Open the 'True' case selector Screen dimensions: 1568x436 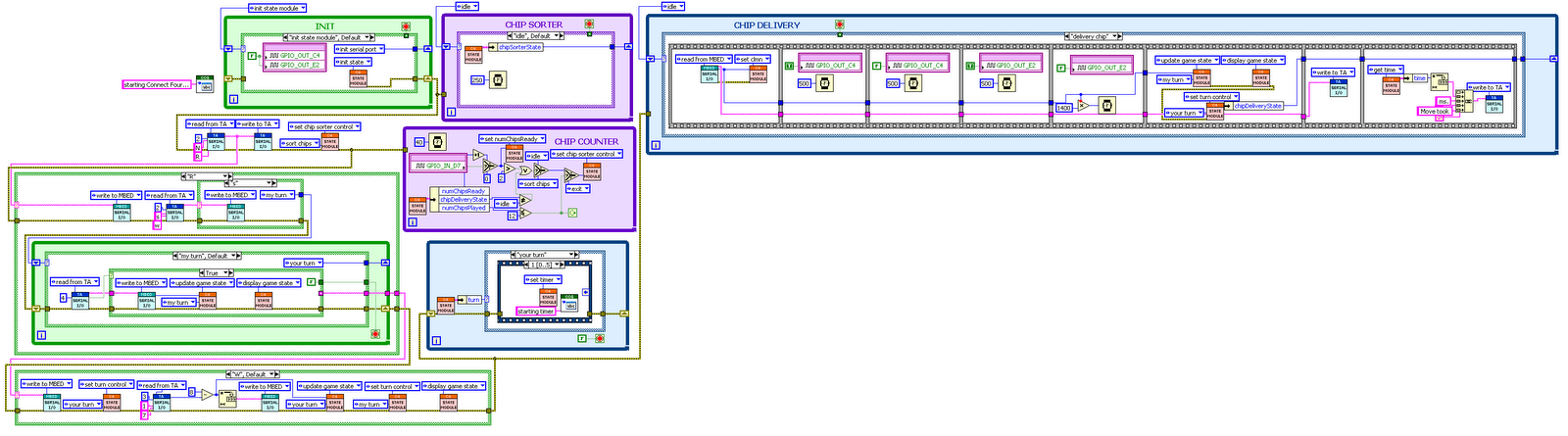tap(217, 273)
